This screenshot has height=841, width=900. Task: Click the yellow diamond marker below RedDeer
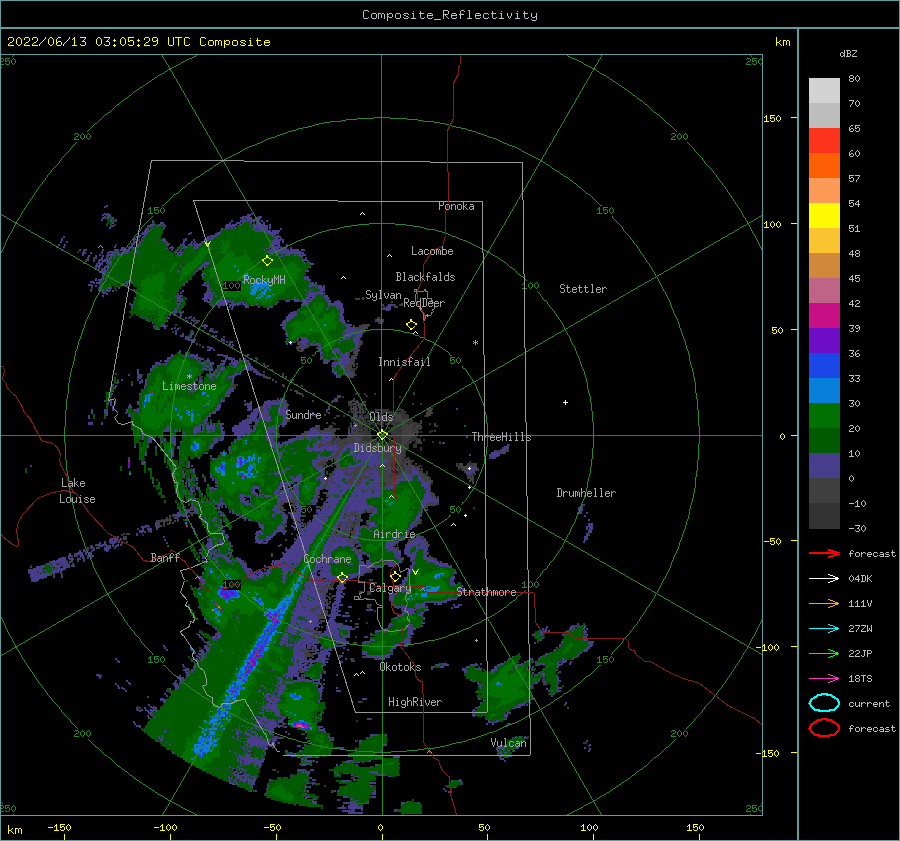412,325
